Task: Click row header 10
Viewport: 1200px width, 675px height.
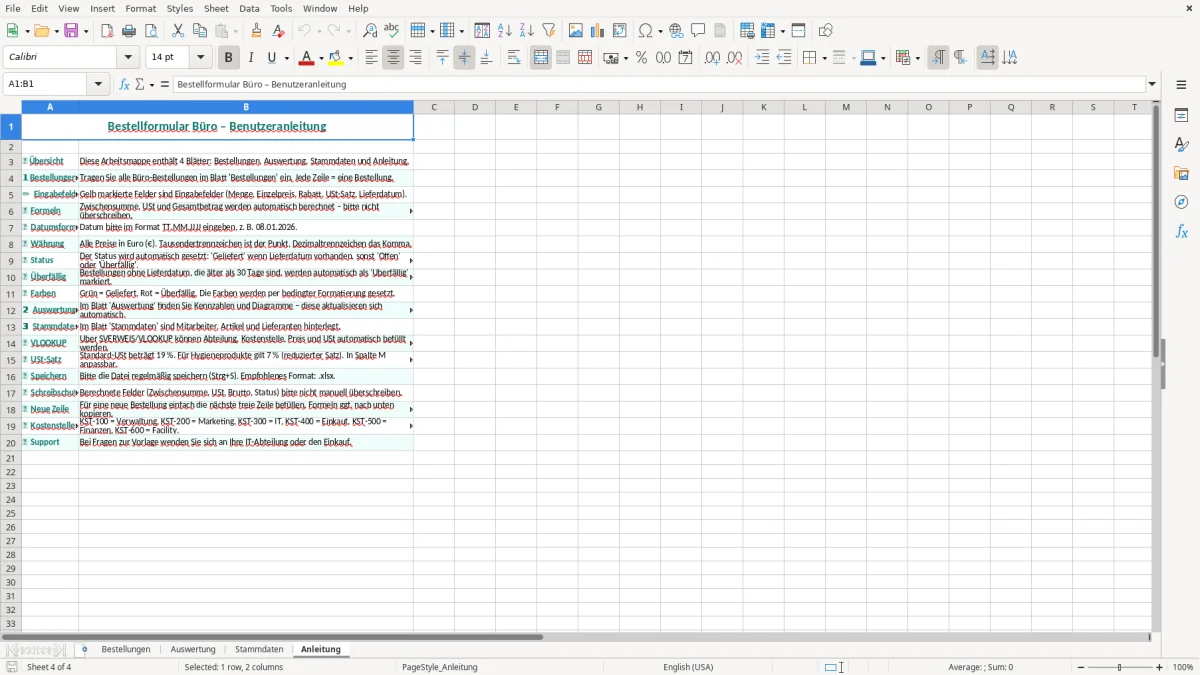Action: coord(11,277)
